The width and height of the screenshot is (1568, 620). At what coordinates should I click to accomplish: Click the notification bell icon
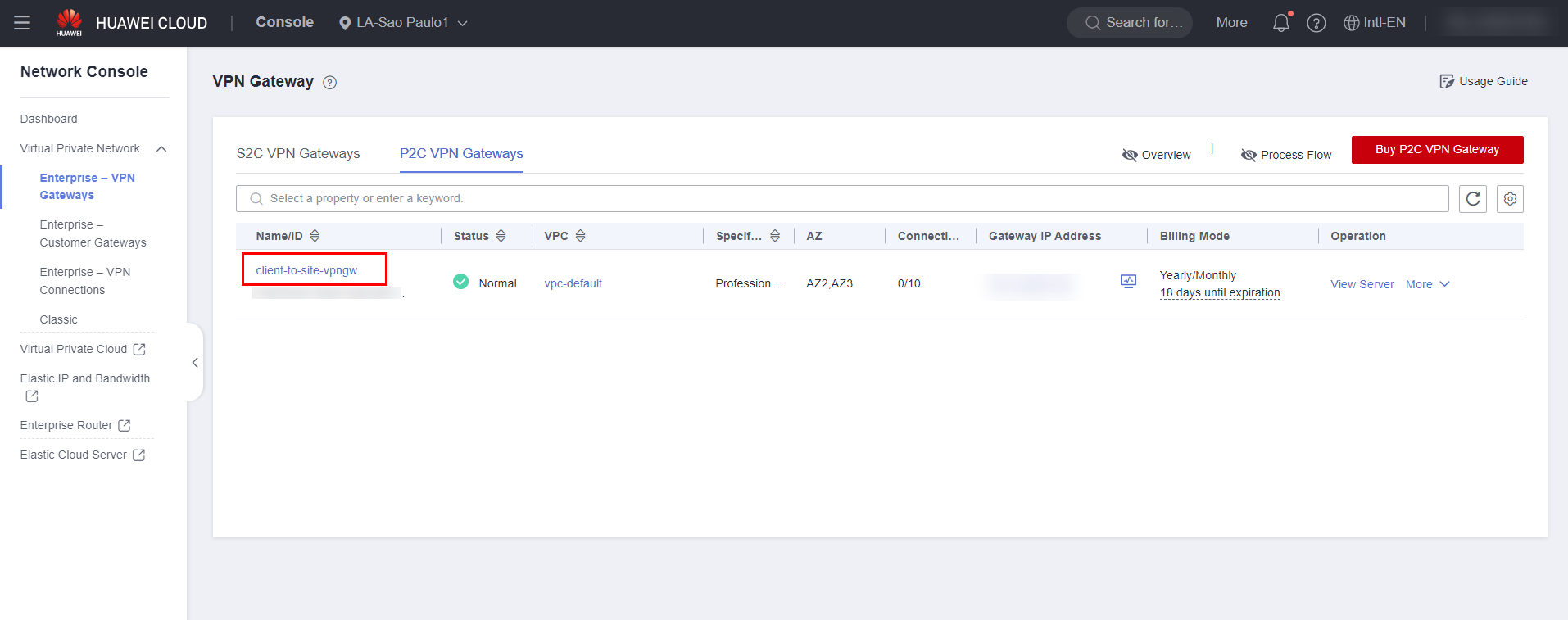point(1280,23)
